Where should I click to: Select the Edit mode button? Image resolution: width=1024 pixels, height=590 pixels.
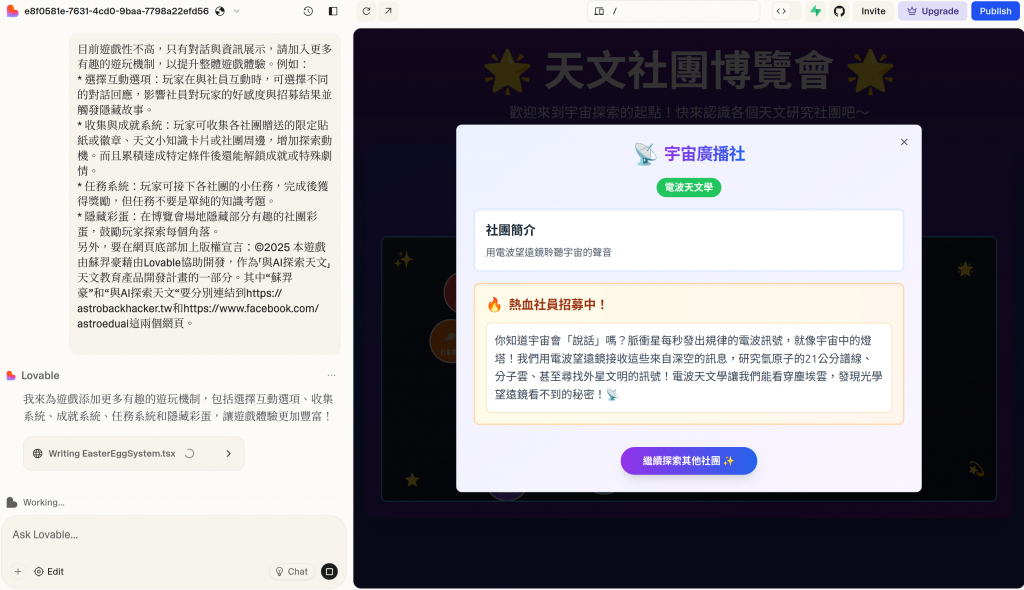click(49, 572)
